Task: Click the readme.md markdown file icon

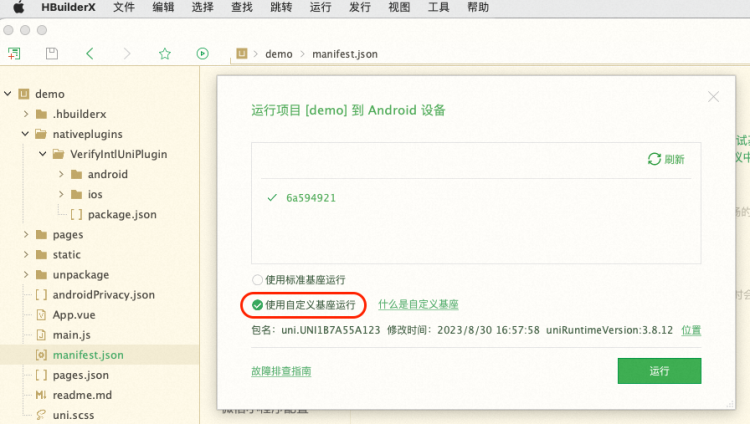Action: point(41,395)
